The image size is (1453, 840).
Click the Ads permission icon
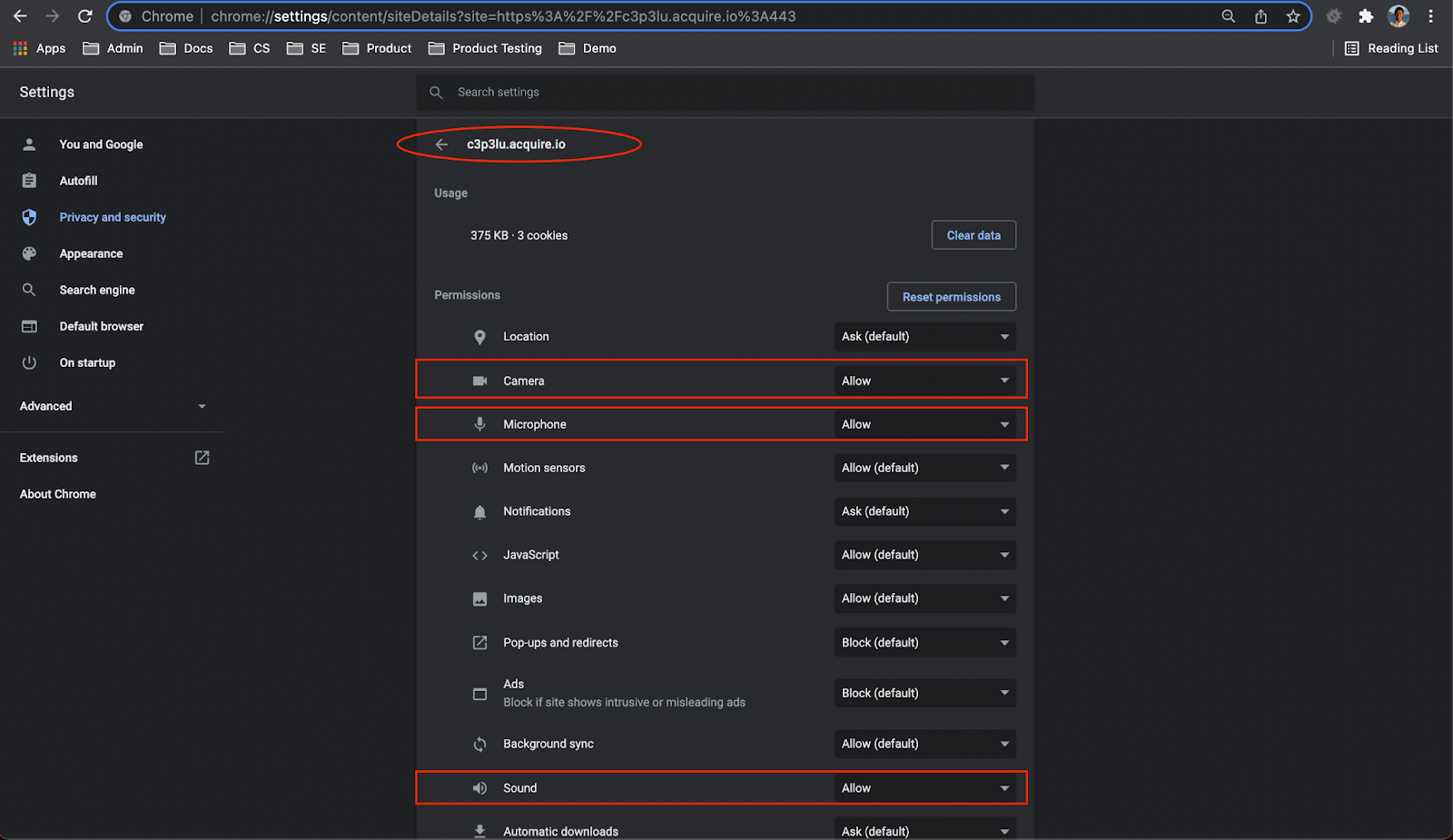click(x=479, y=694)
